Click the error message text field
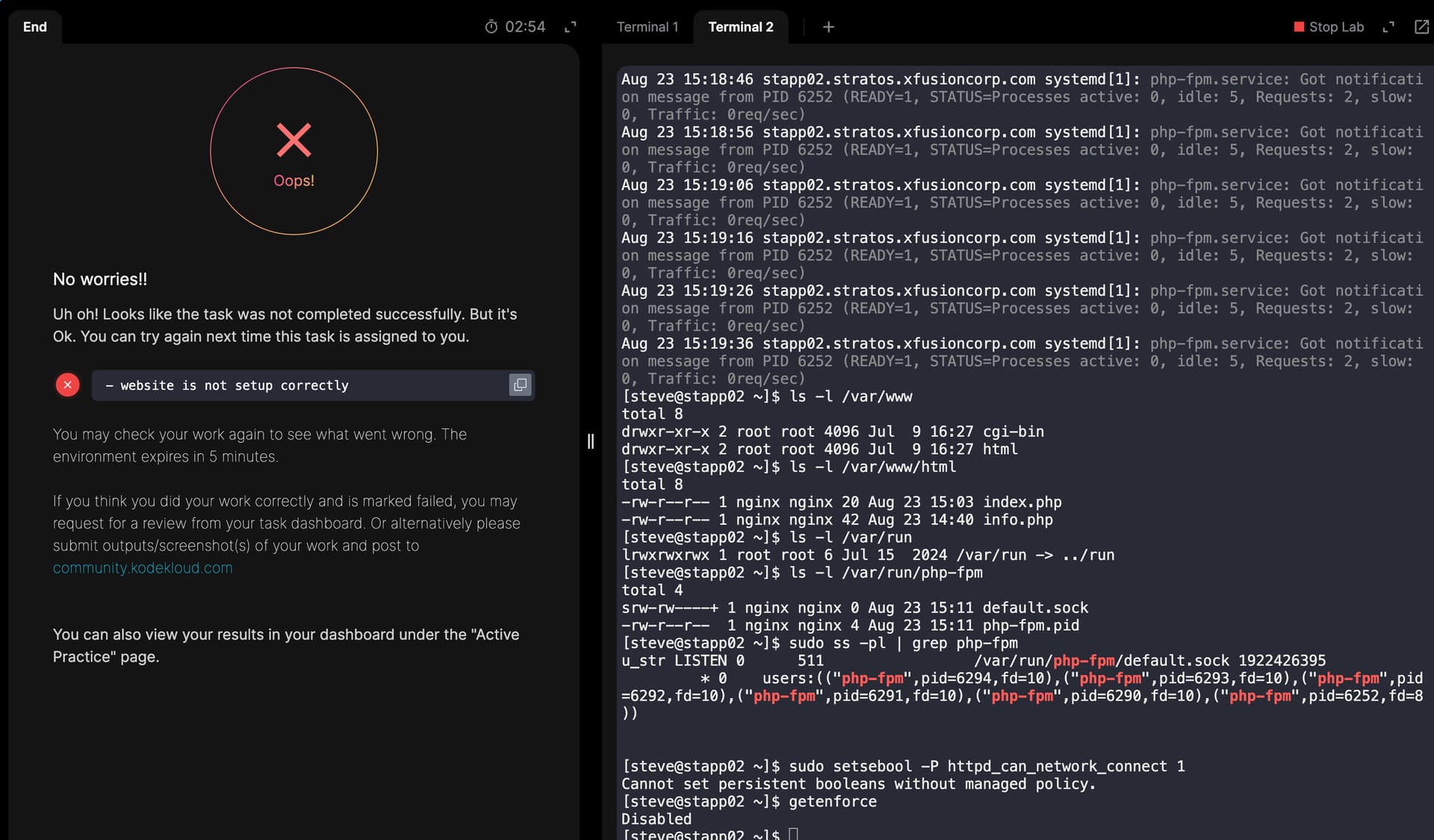1434x840 pixels. [x=313, y=385]
